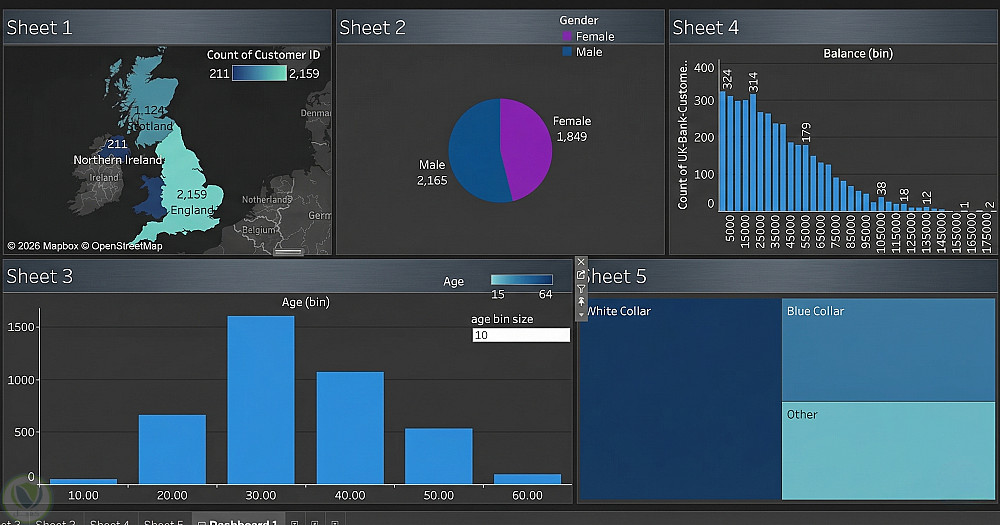Click the pin icon in Sheet 5 toolbar
Image resolution: width=1000 pixels, height=525 pixels.
pyautogui.click(x=580, y=301)
